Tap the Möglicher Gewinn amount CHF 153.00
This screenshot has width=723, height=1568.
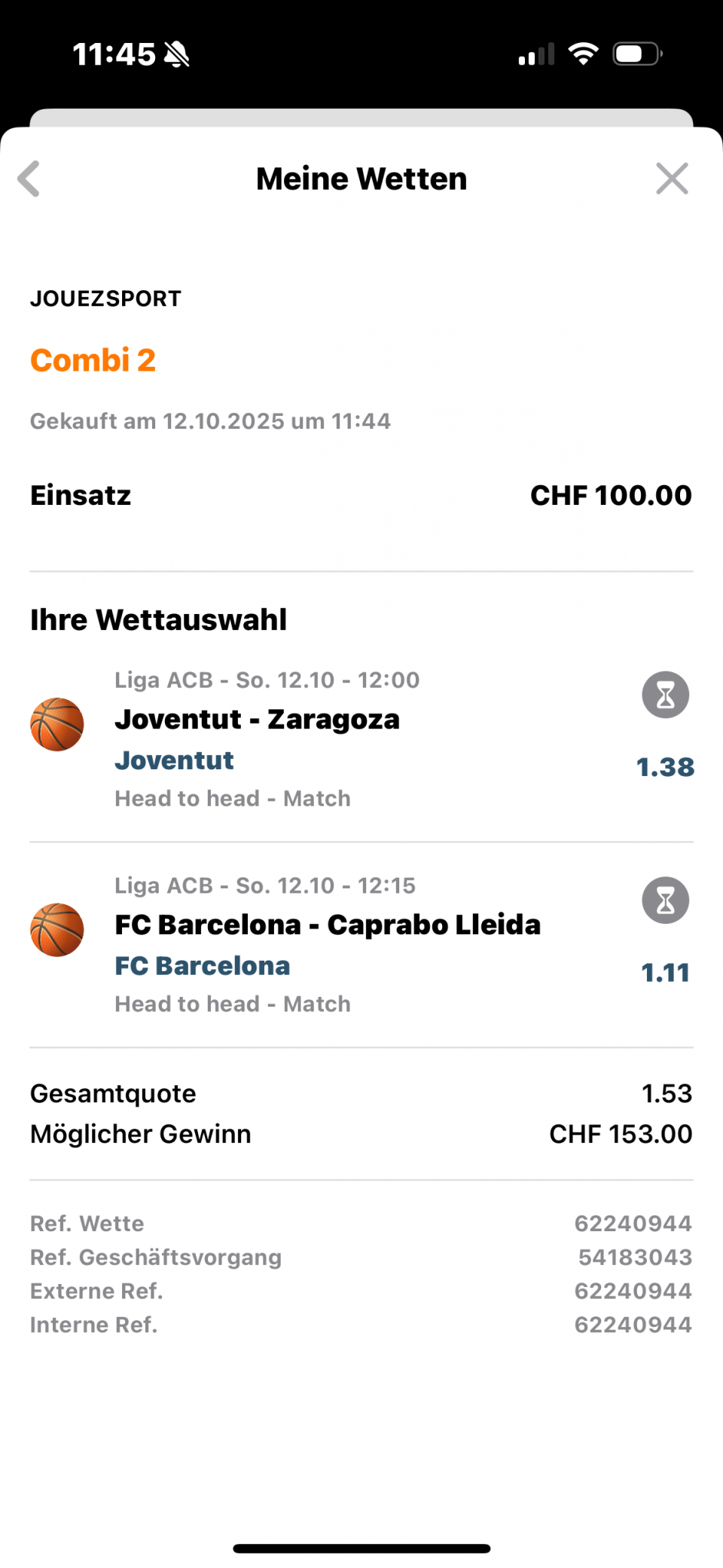tap(621, 1134)
